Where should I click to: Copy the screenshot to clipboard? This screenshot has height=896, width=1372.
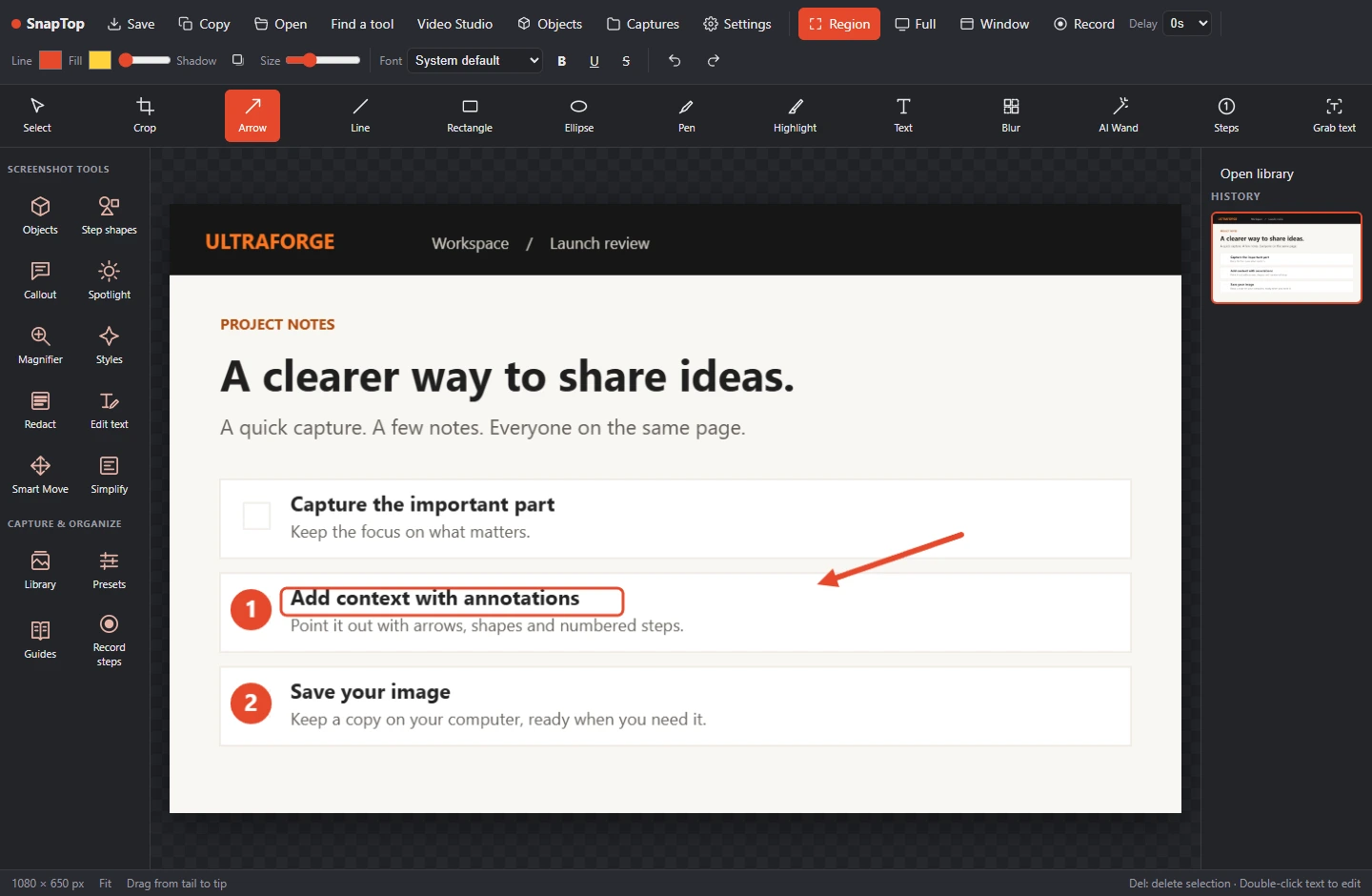(204, 24)
